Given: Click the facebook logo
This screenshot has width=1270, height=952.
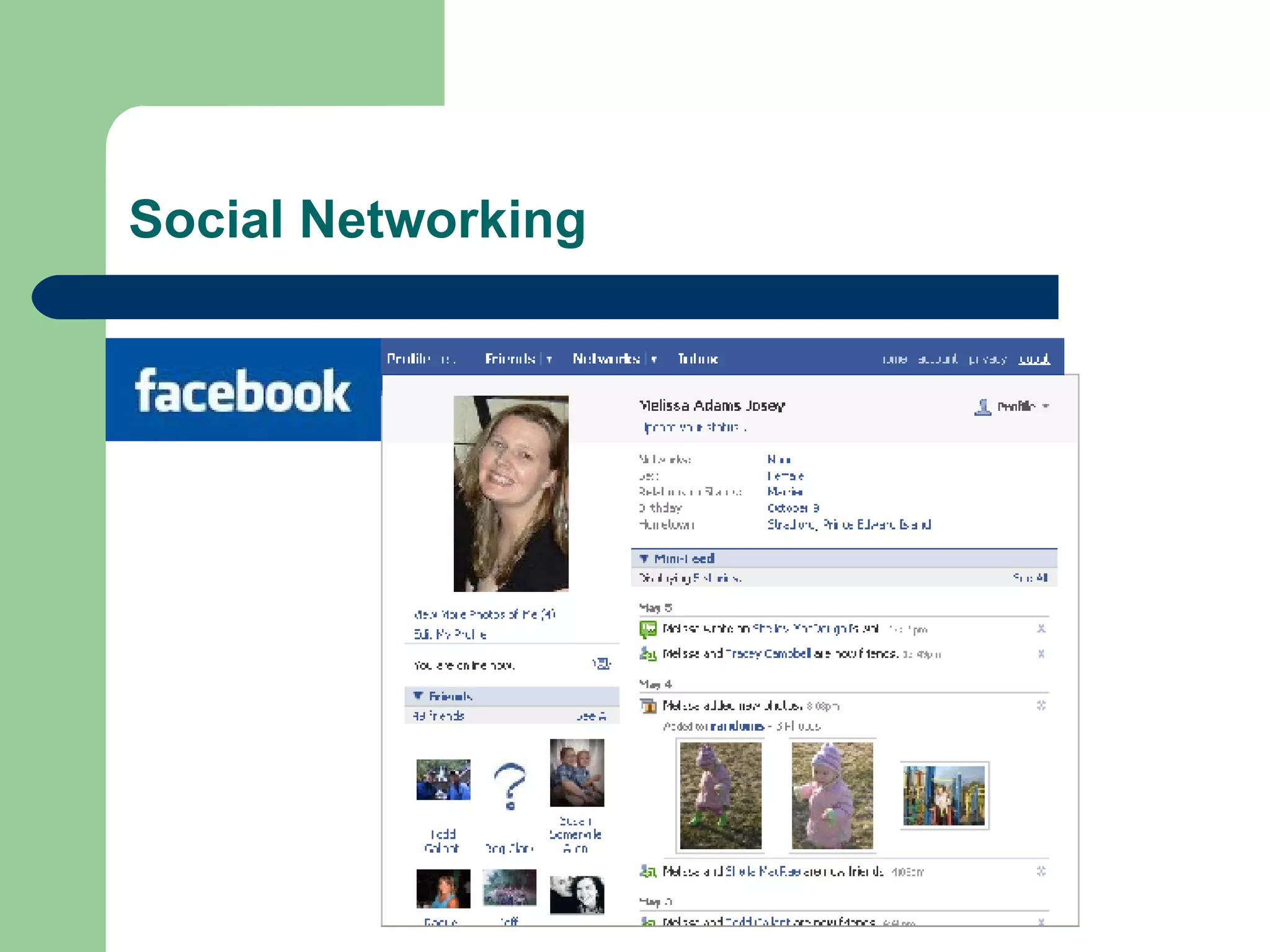Looking at the screenshot, I should [243, 390].
